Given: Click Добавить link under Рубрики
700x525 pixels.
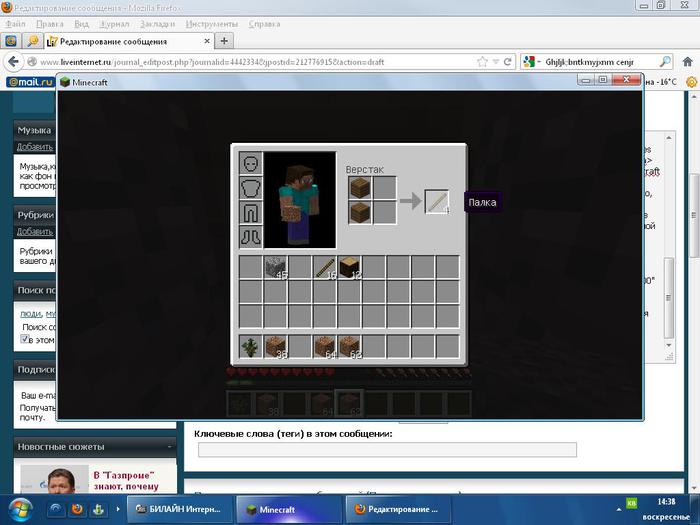Looking at the screenshot, I should [35, 232].
